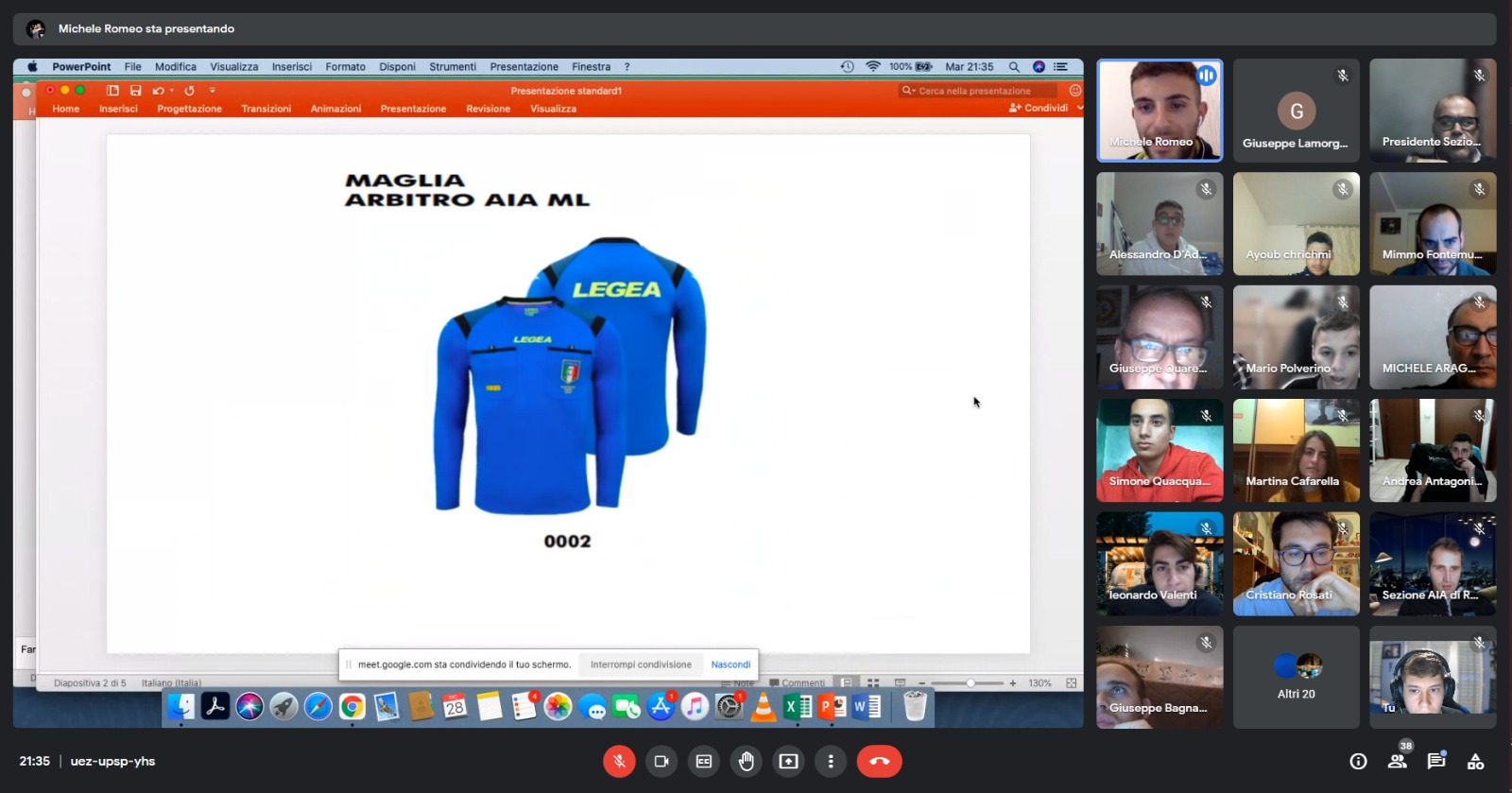Open the in-call chat messages panel
The width and height of the screenshot is (1512, 793).
pos(1436,761)
